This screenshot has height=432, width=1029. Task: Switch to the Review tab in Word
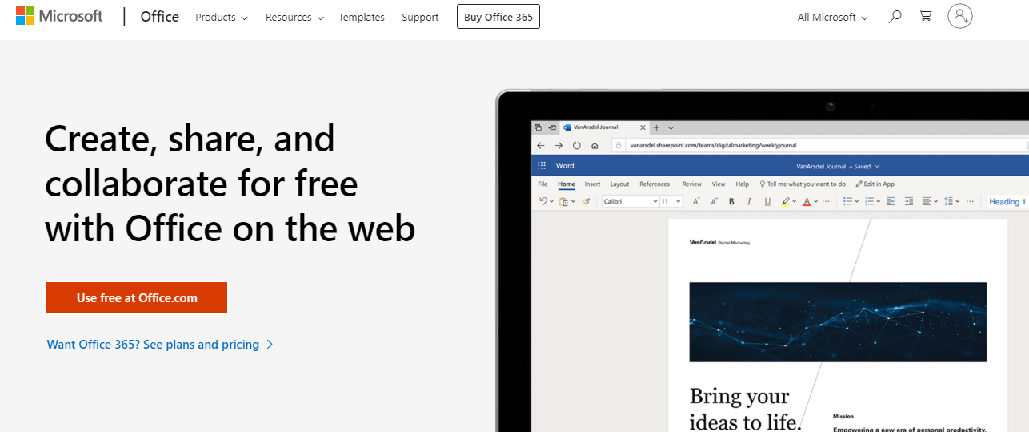(692, 184)
